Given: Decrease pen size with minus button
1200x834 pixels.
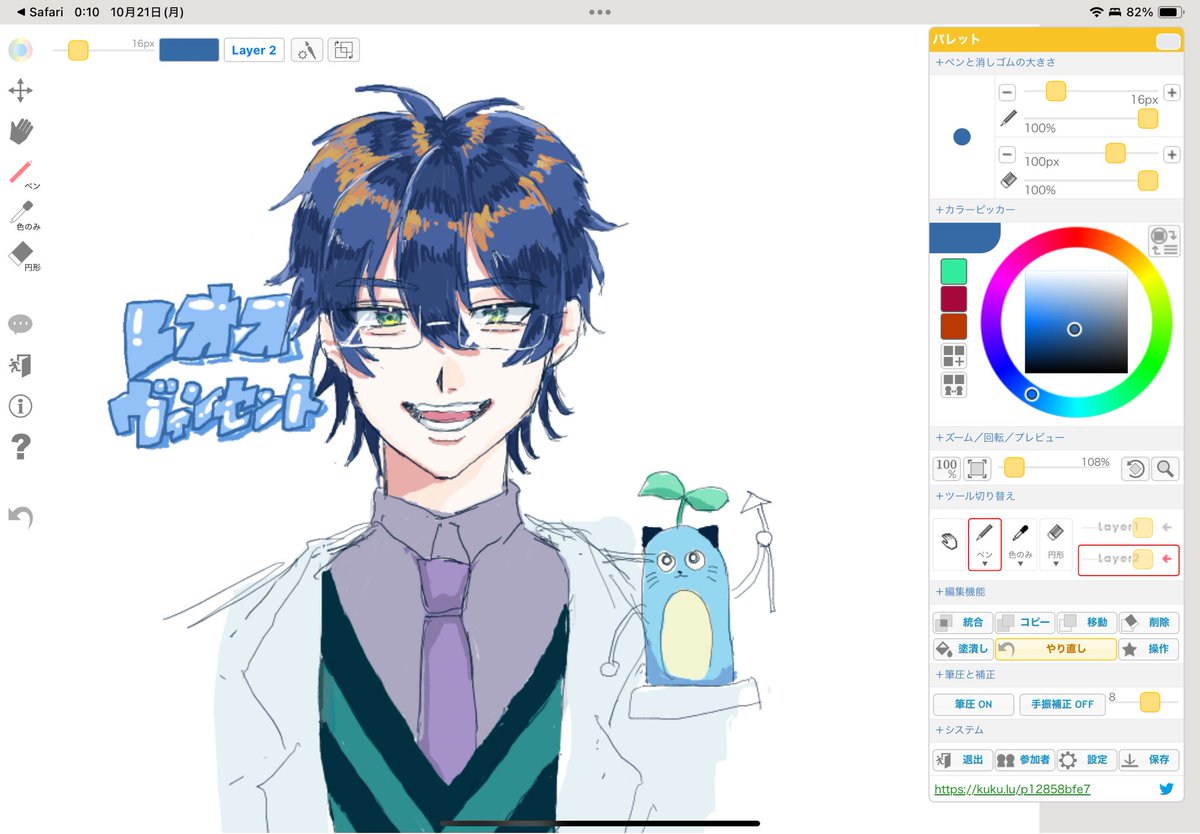Looking at the screenshot, I should pyautogui.click(x=1007, y=92).
